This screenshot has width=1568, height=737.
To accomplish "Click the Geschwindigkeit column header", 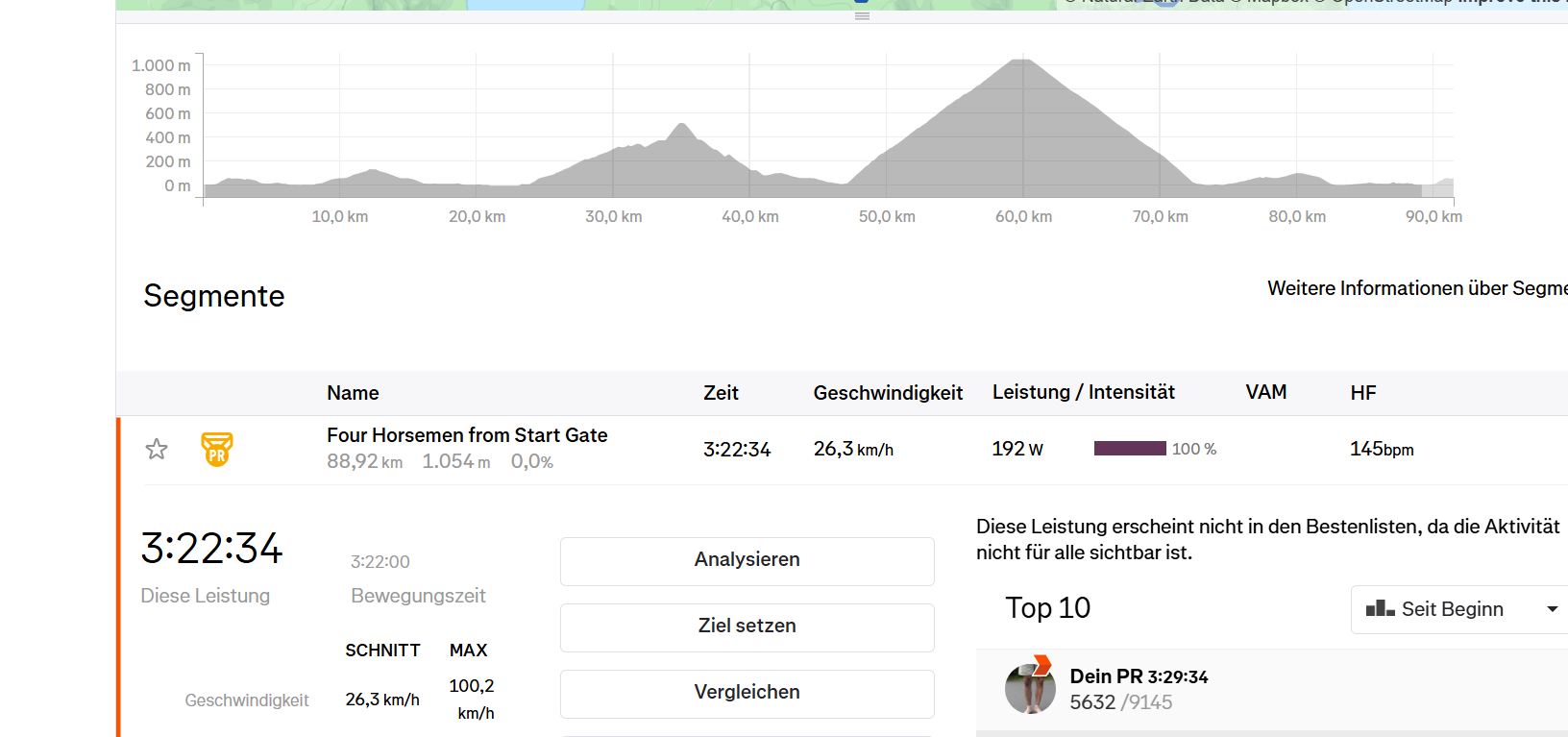I will [888, 393].
